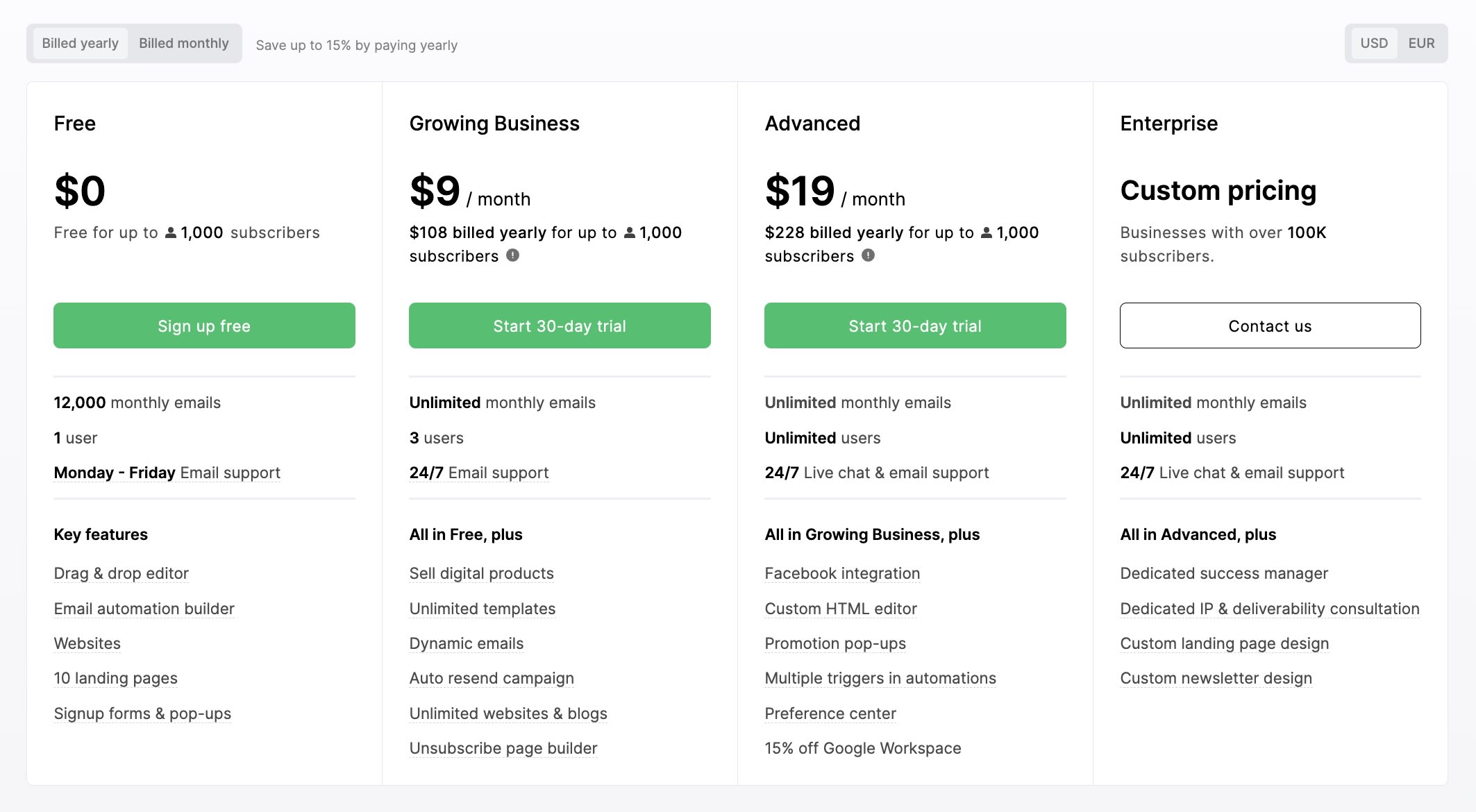Click Unlimited websites & blogs feature

[508, 713]
